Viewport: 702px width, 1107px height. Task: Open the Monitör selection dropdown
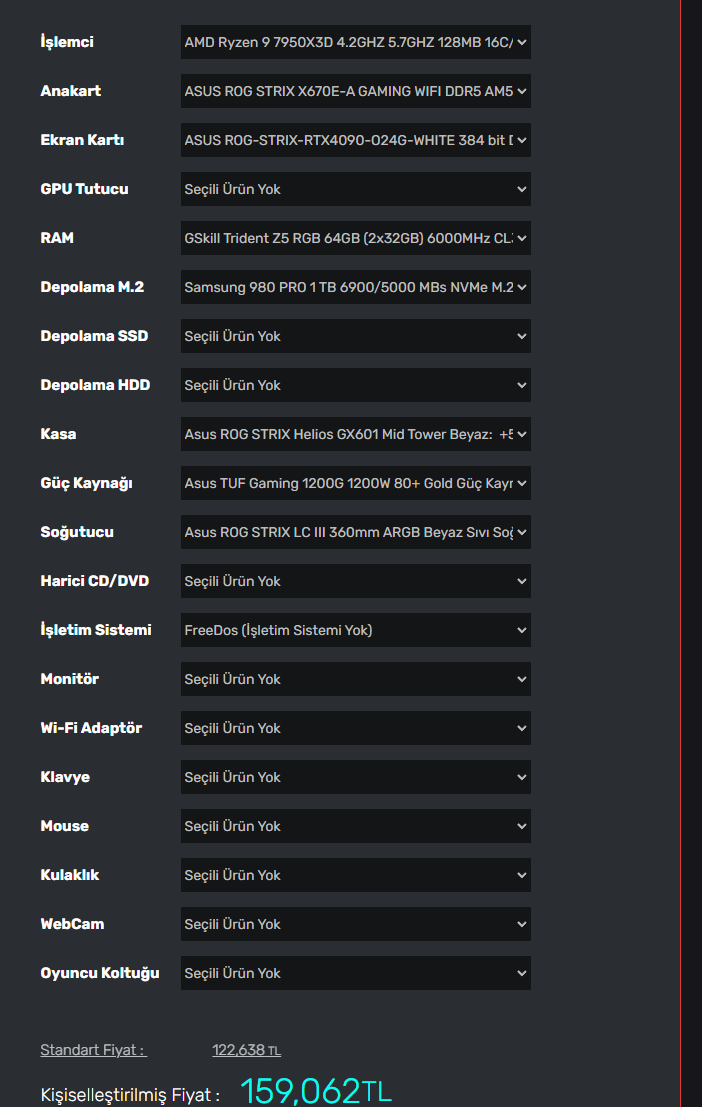pos(355,679)
